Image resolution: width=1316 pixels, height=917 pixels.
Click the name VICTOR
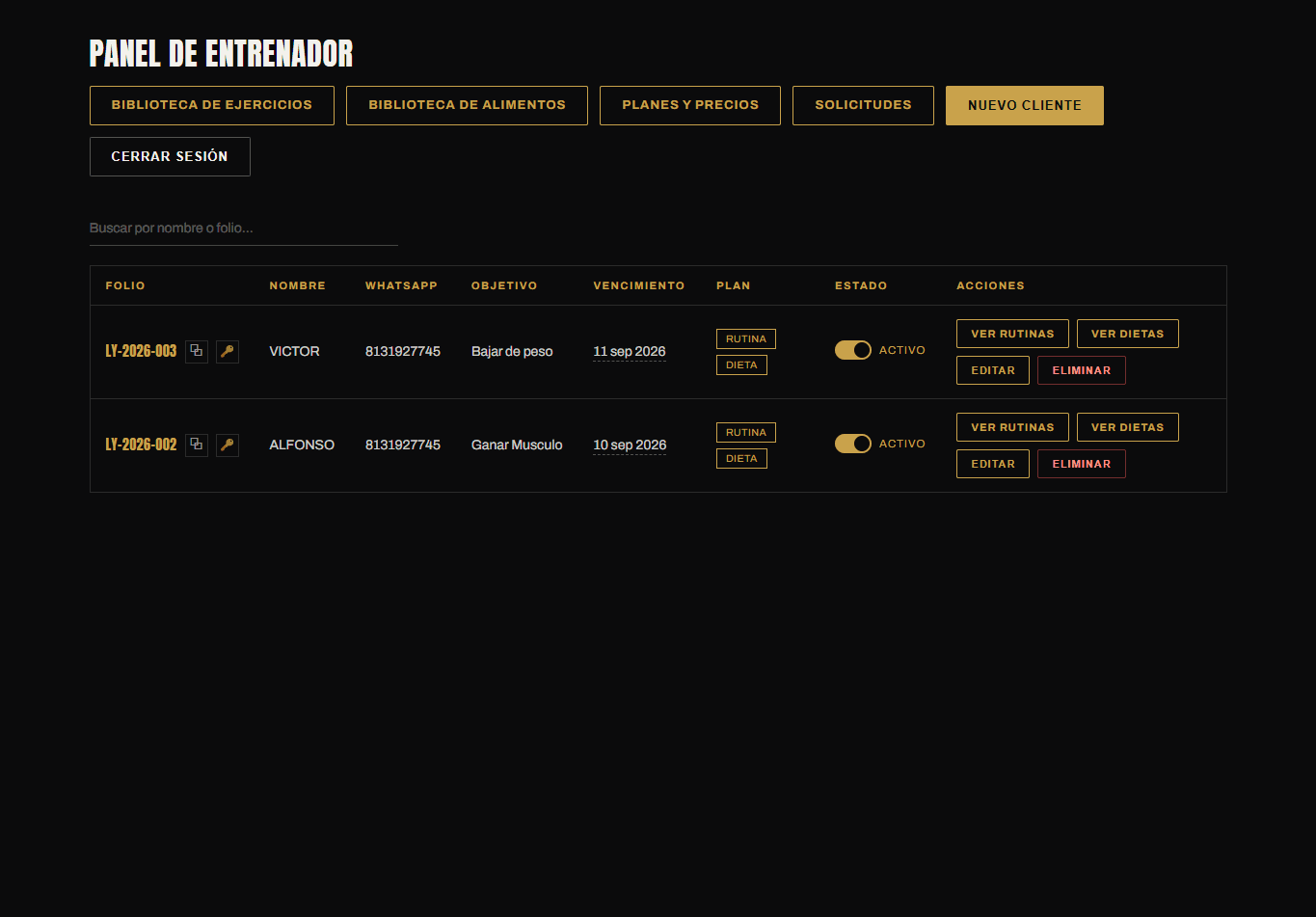click(x=294, y=351)
